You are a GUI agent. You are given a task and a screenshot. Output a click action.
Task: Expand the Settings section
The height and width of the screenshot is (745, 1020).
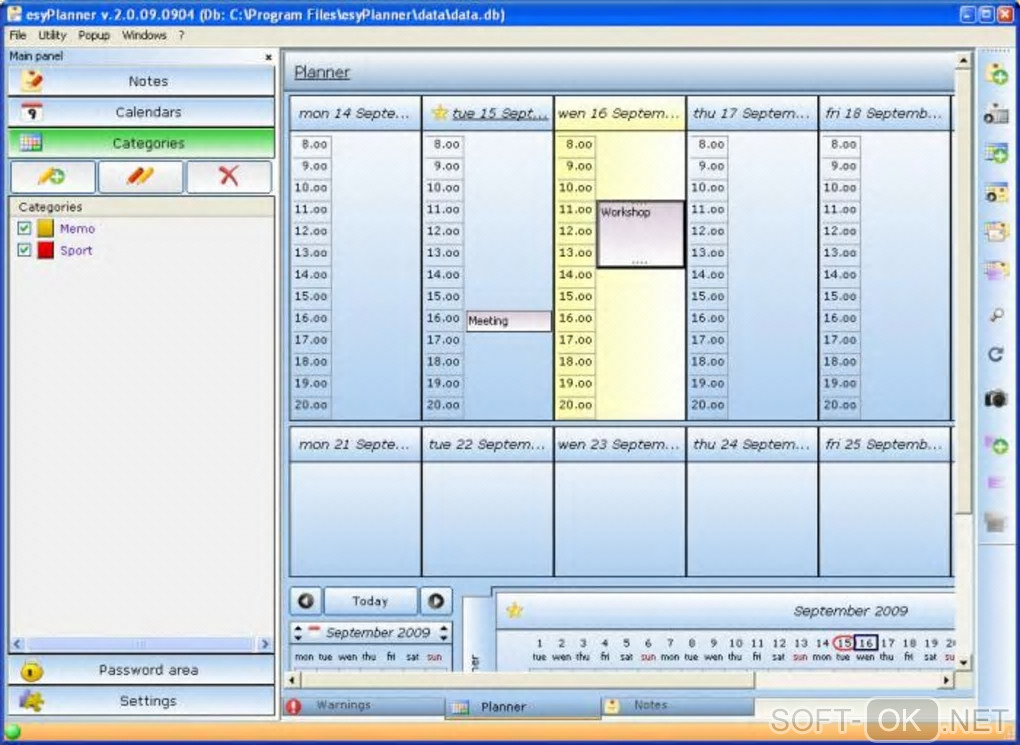[141, 701]
